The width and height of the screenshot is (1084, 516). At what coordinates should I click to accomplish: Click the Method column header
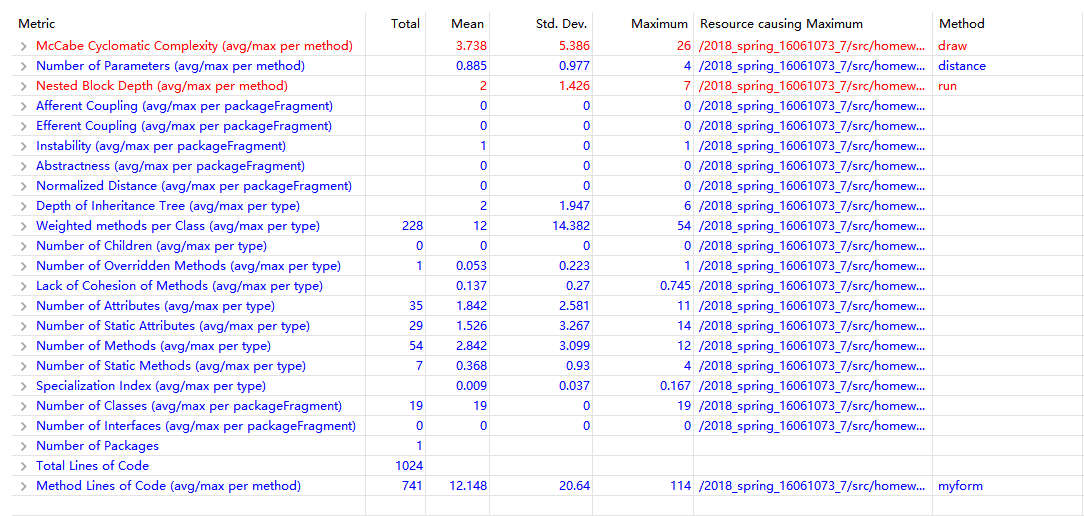coord(962,24)
